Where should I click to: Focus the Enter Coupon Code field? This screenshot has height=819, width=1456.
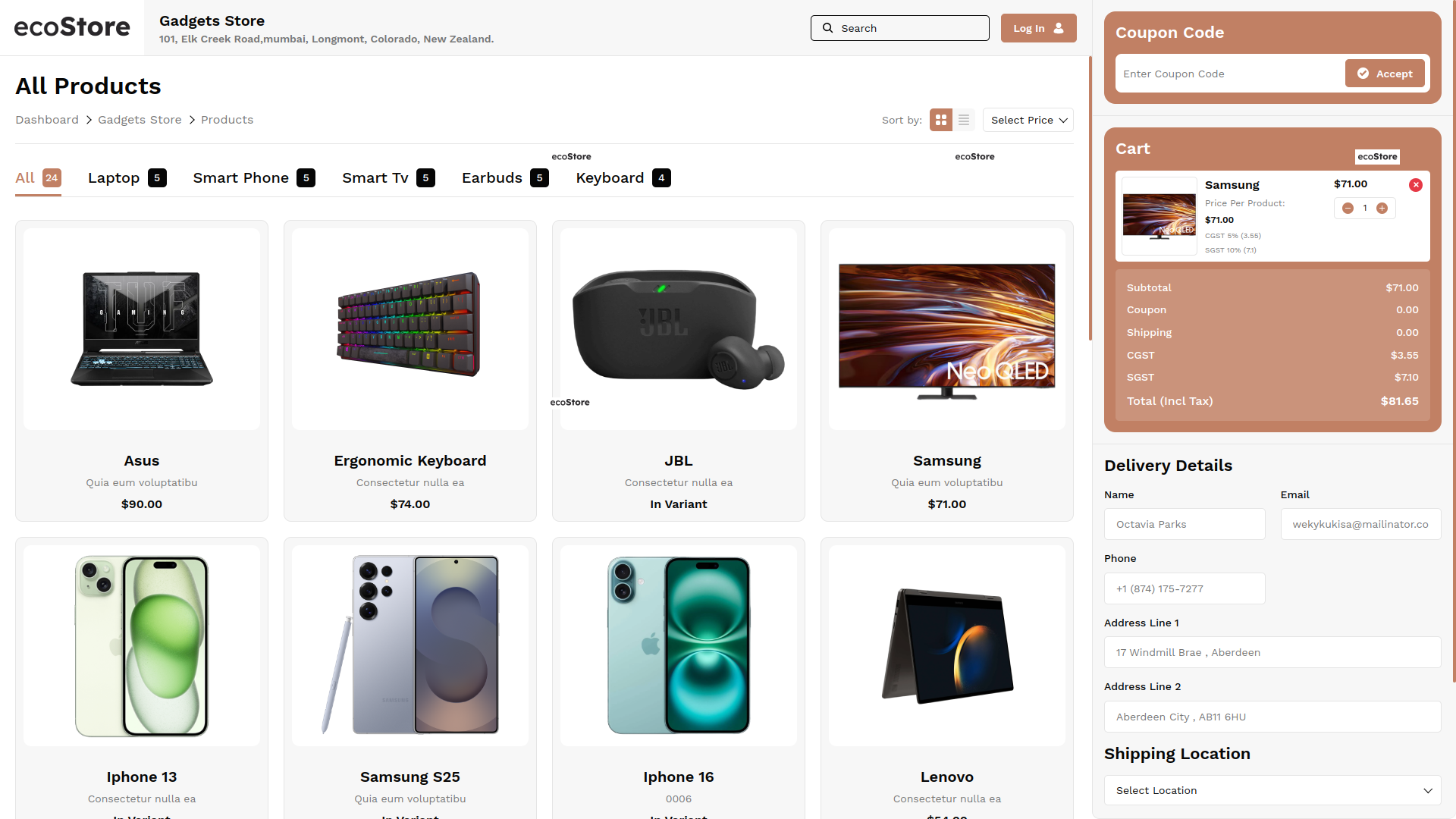point(1230,74)
